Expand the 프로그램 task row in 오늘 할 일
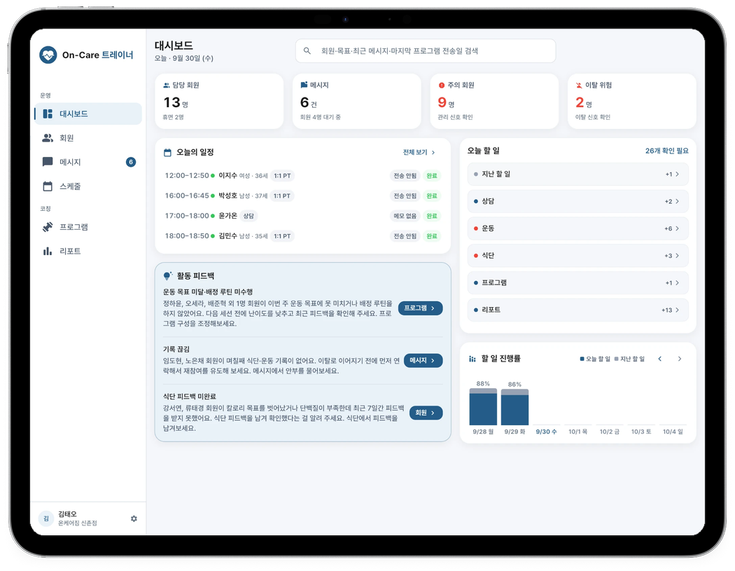735x571 pixels. pyautogui.click(x=578, y=283)
